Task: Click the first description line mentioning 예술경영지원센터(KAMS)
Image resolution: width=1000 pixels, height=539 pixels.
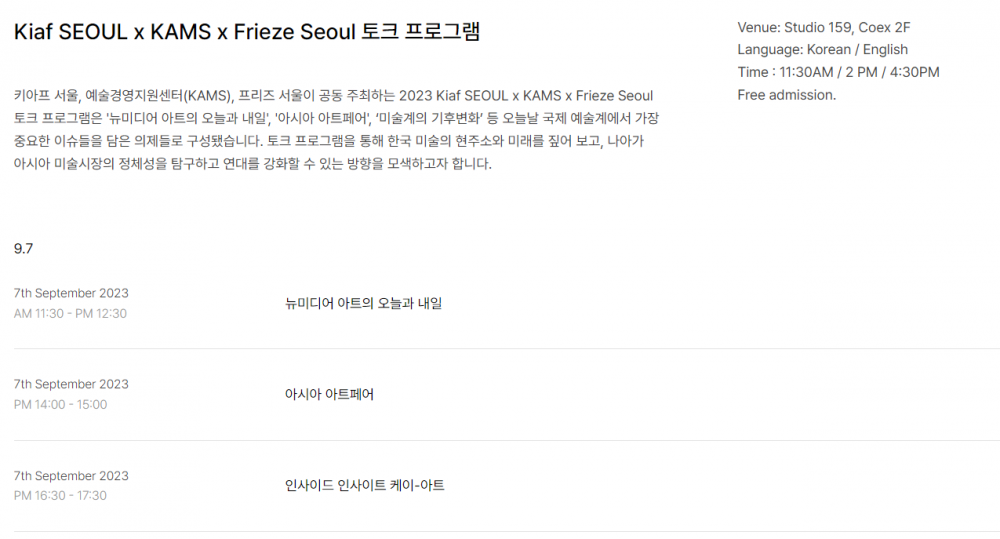Action: click(334, 96)
